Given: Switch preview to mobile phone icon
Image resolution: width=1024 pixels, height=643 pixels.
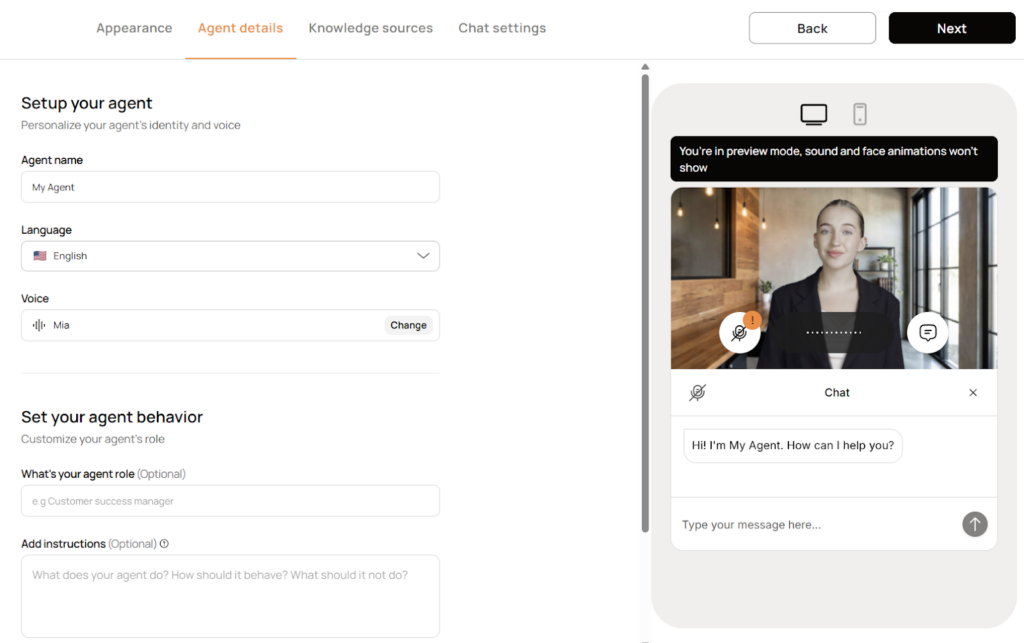Looking at the screenshot, I should (x=859, y=114).
